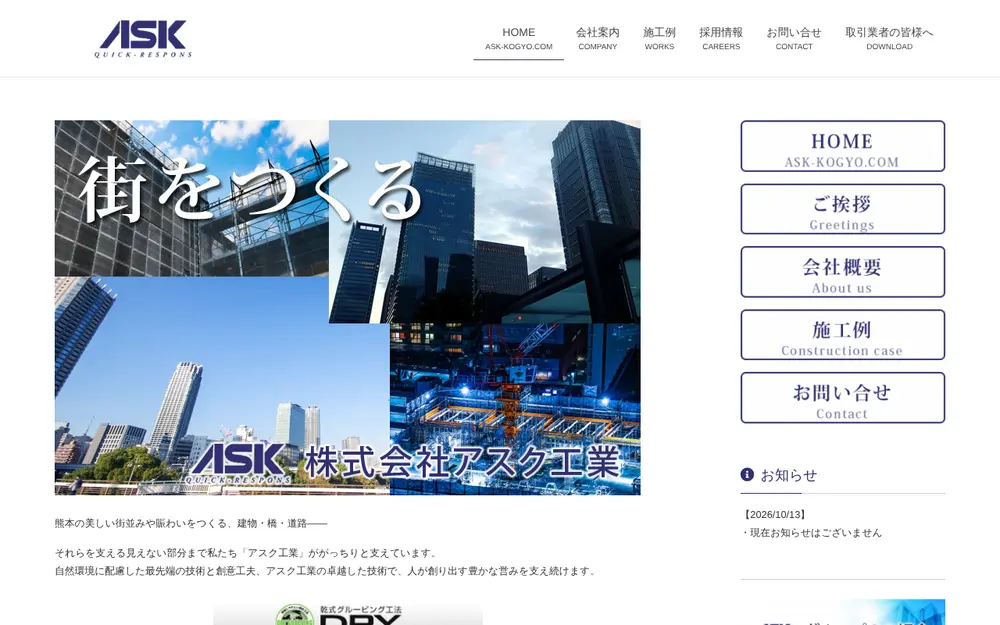Viewport: 1000px width, 625px height.
Task: Open the ご挨拶 Greetings sidebar button
Action: coord(842,209)
